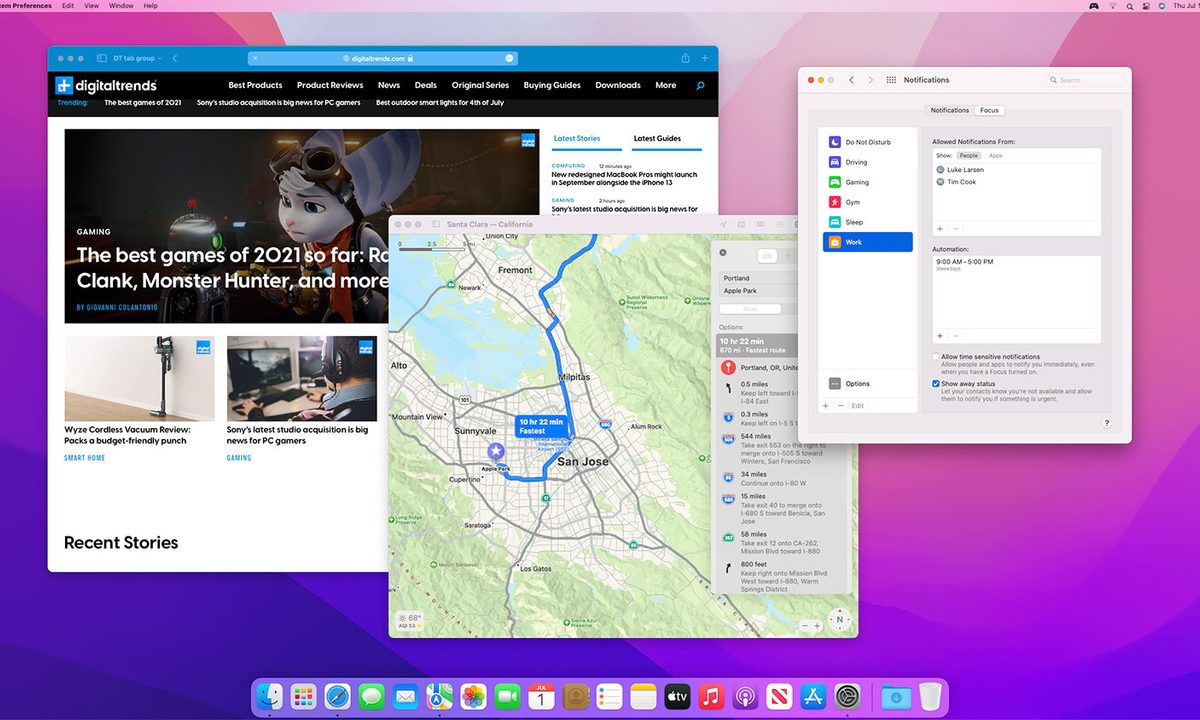
Task: Open Reminders from the Dock
Action: 609,696
